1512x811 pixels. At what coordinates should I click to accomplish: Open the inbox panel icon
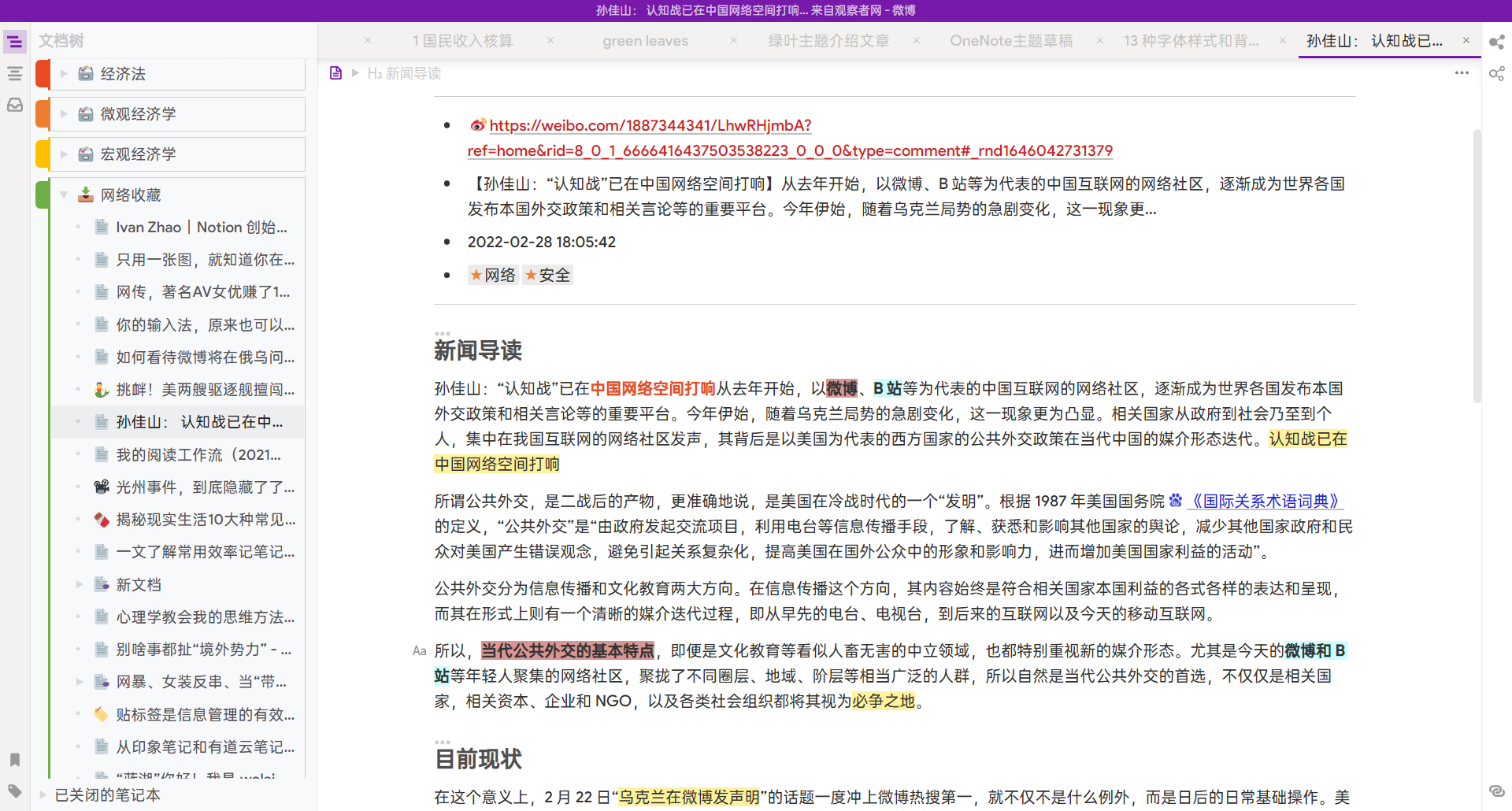click(x=14, y=105)
